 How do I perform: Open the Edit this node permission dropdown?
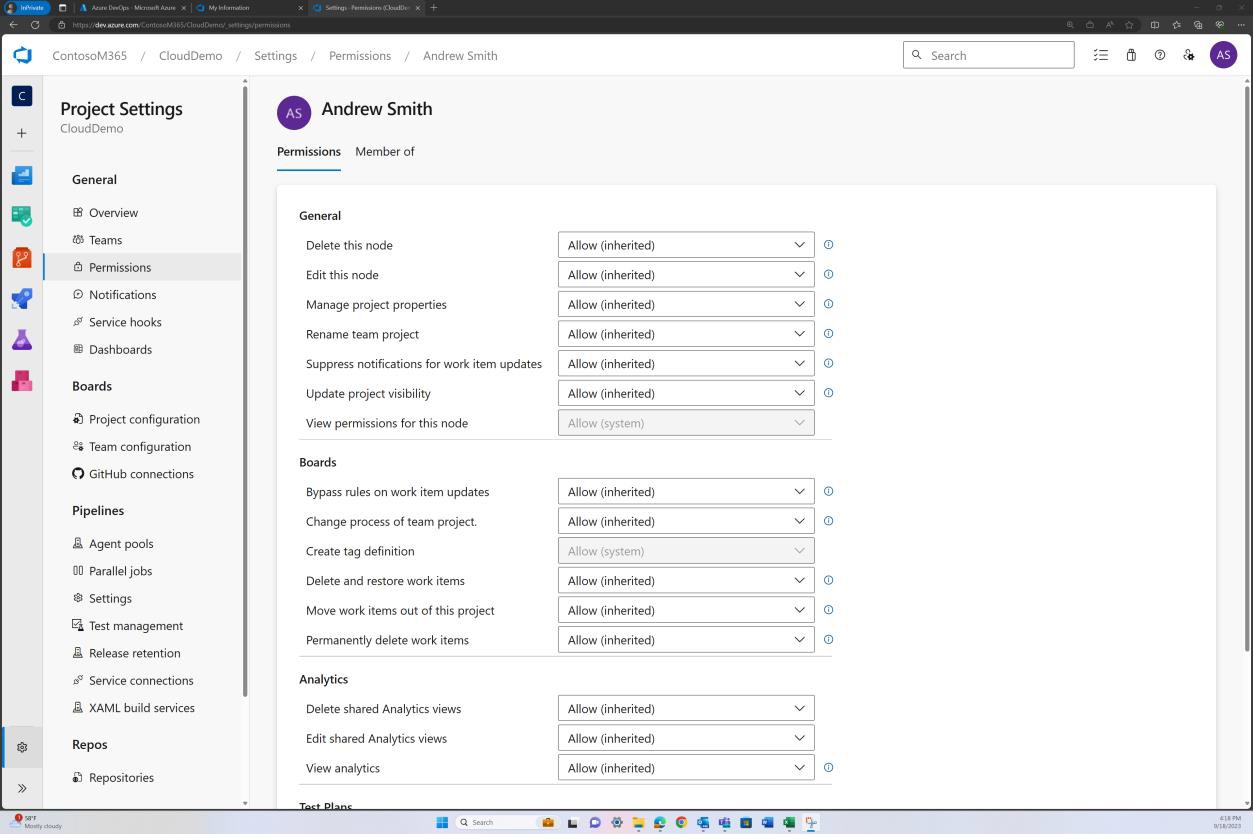pyautogui.click(x=686, y=274)
